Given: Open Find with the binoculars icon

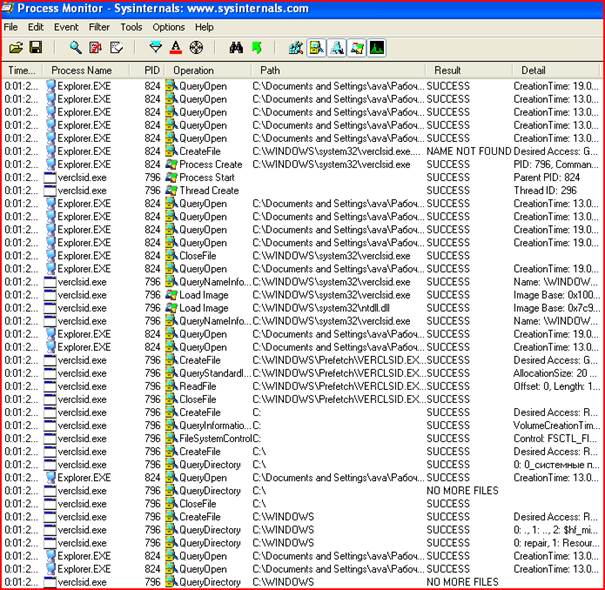Looking at the screenshot, I should tap(236, 48).
